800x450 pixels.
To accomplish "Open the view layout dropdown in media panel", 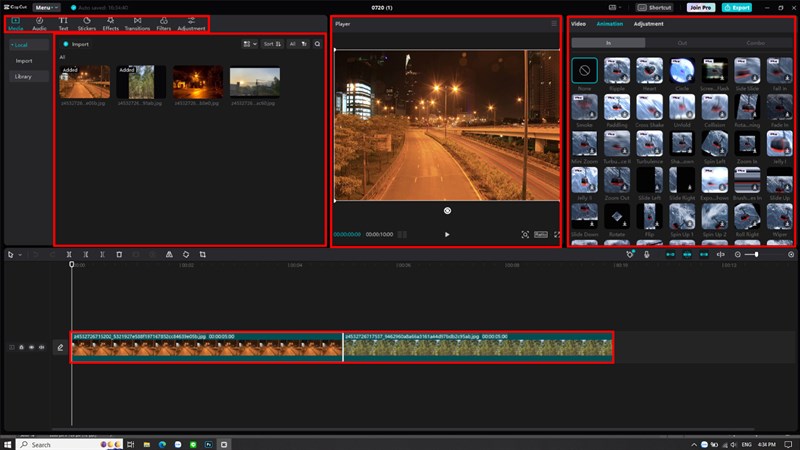I will pyautogui.click(x=249, y=44).
